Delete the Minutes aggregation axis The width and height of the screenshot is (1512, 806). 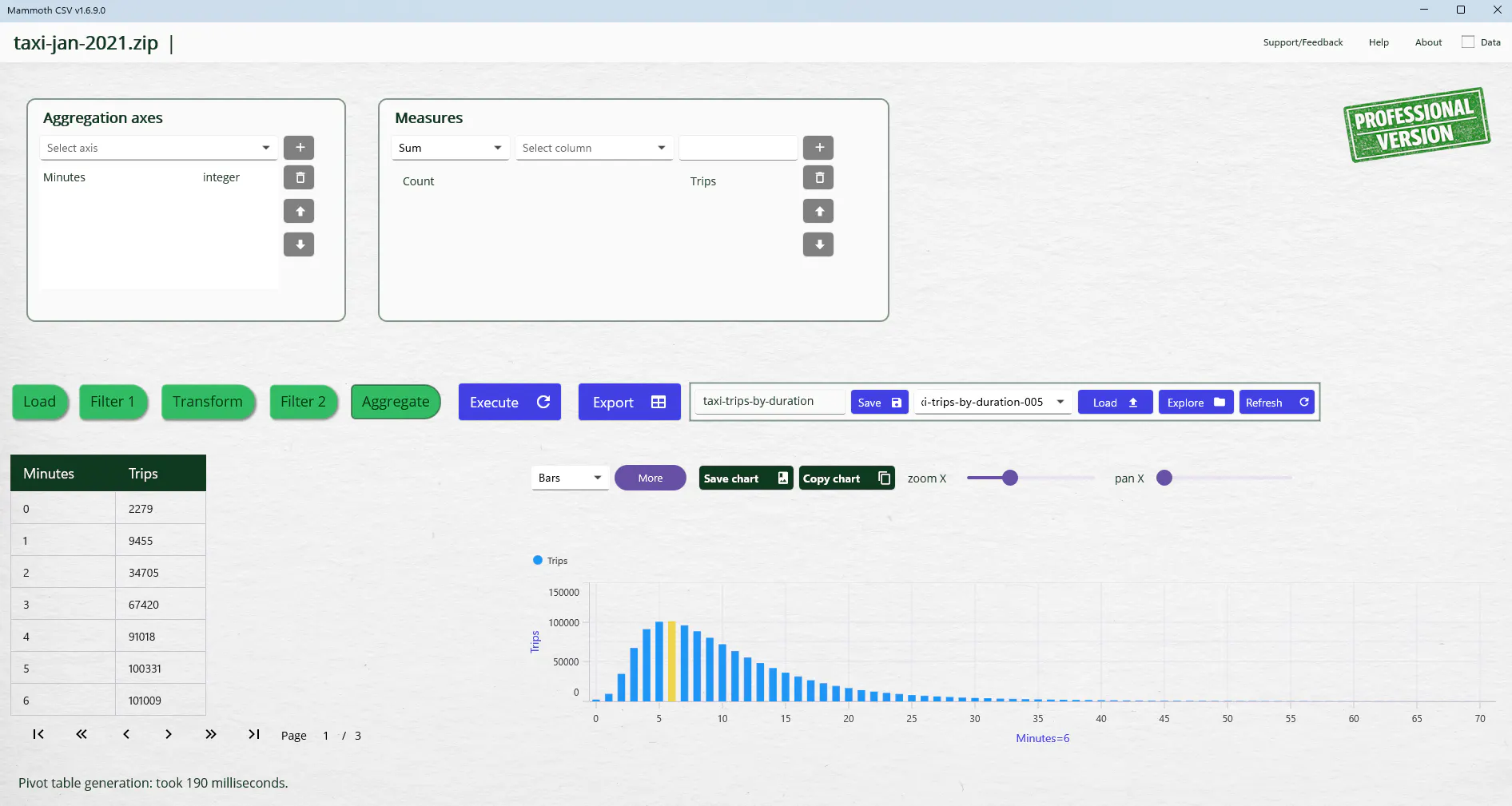(x=299, y=177)
